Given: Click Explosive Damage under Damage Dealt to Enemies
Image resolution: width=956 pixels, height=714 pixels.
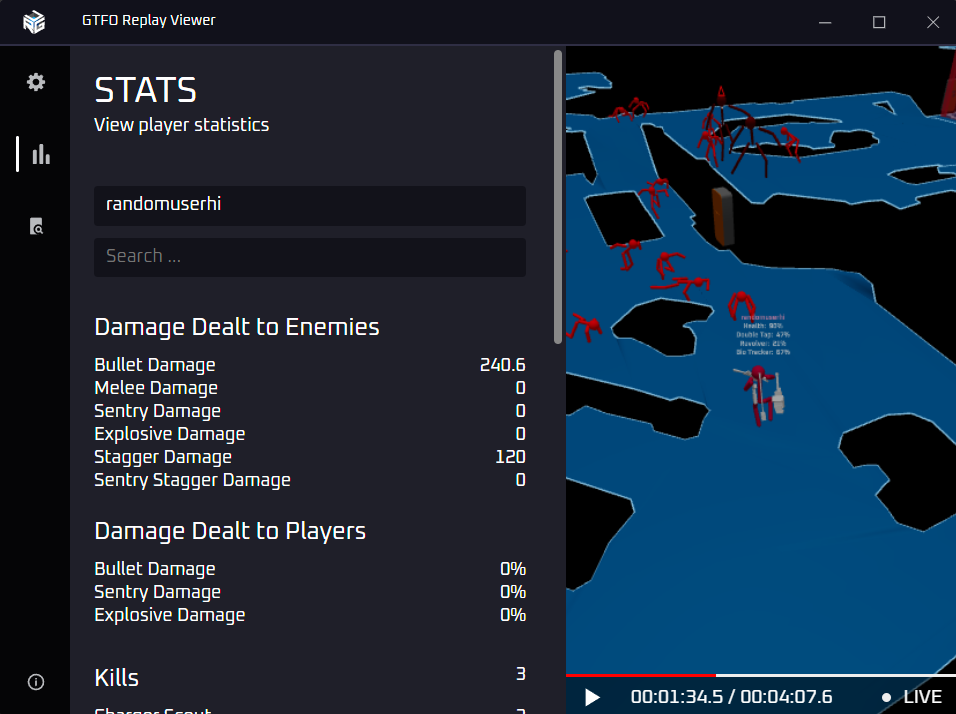Looking at the screenshot, I should [x=169, y=434].
